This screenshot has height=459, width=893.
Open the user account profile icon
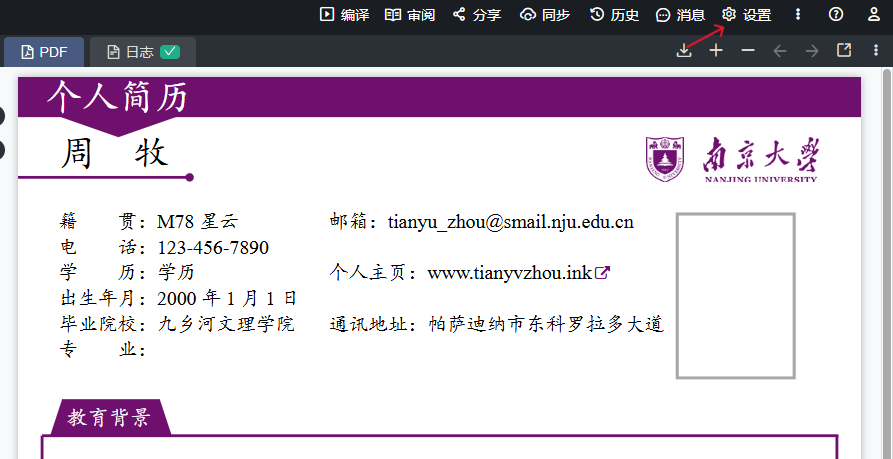(873, 14)
